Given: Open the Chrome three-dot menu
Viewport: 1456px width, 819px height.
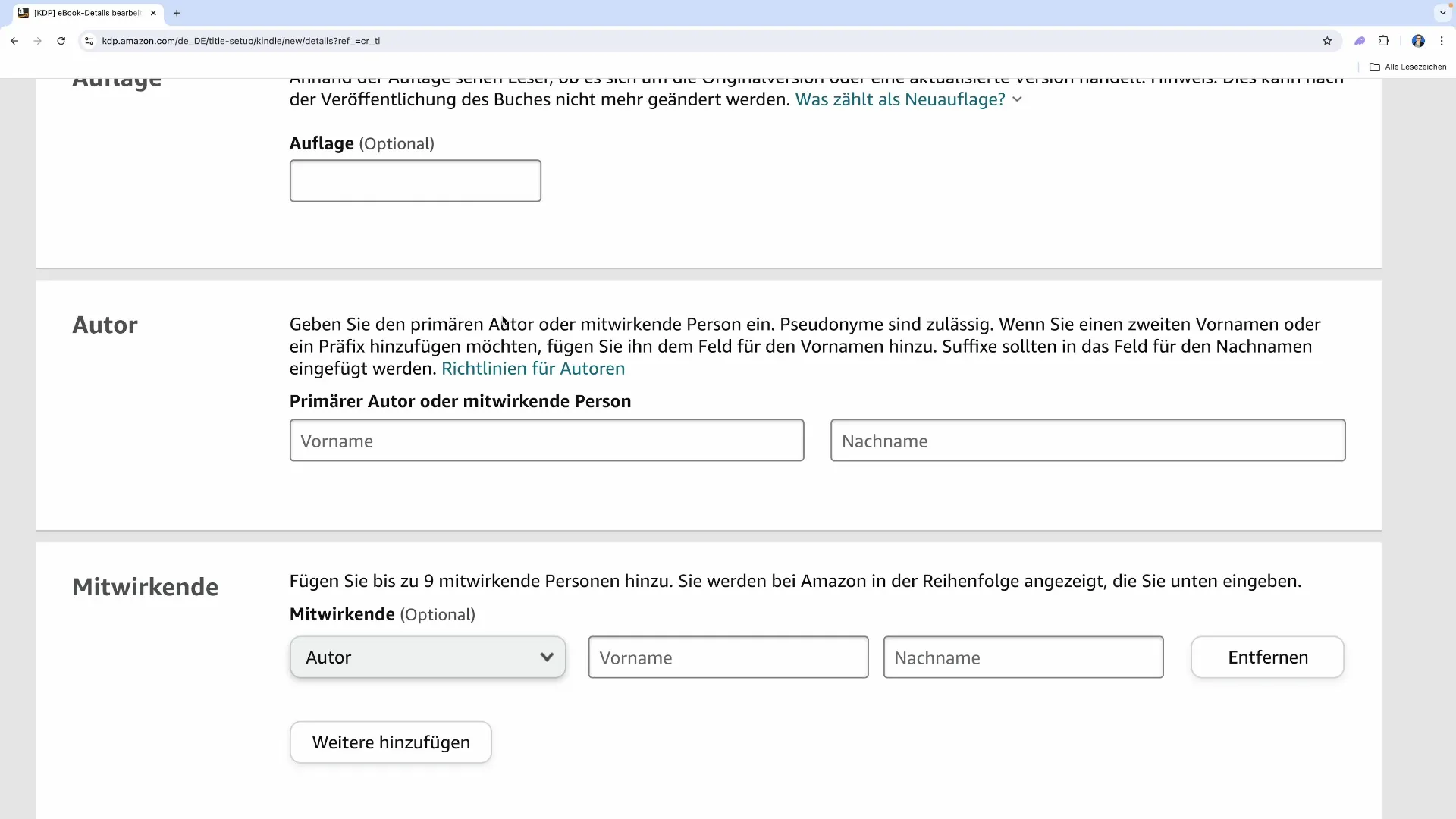Looking at the screenshot, I should pos(1442,41).
